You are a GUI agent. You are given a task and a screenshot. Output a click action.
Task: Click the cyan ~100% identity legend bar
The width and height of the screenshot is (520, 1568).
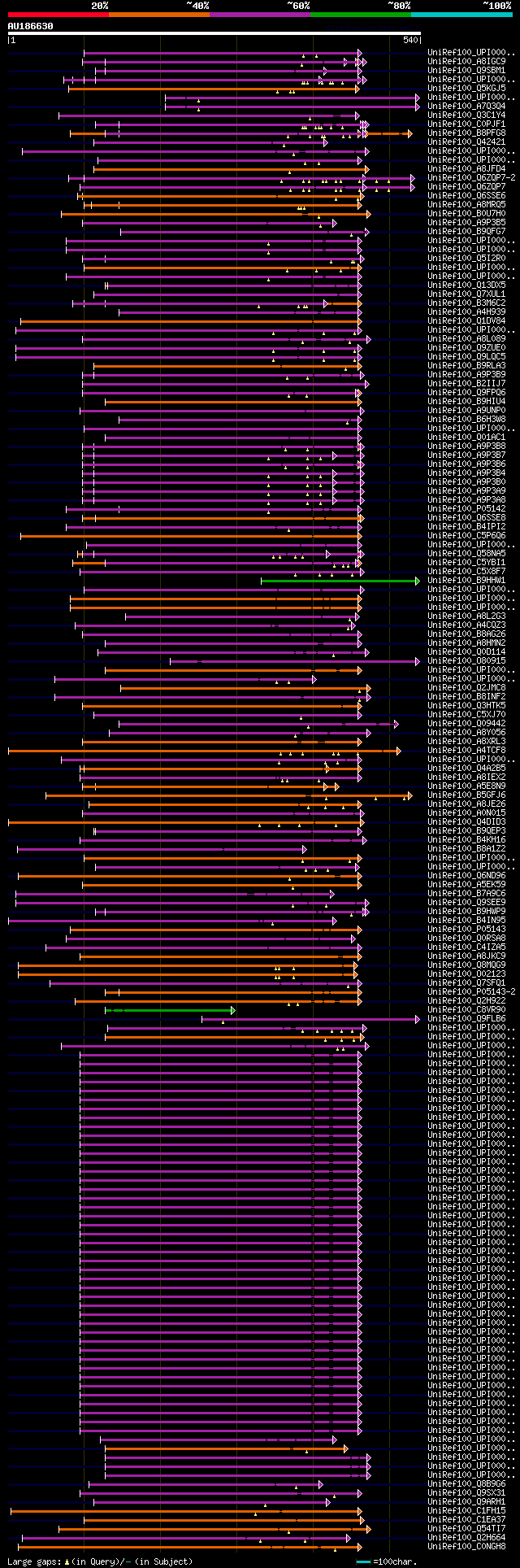pos(461,15)
